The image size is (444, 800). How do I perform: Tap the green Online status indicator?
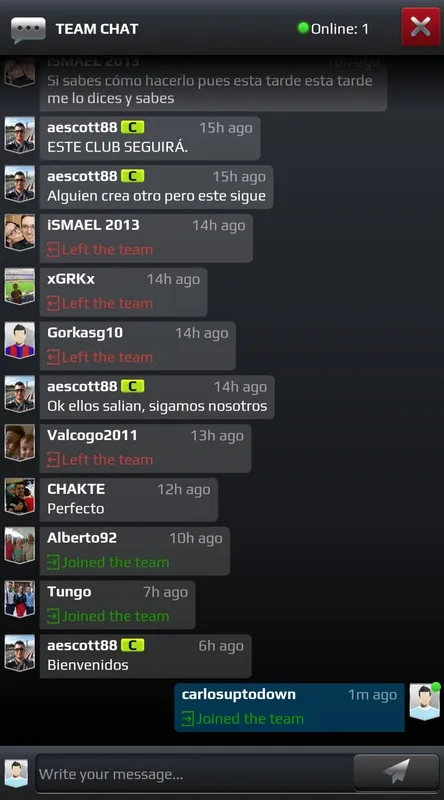[303, 28]
